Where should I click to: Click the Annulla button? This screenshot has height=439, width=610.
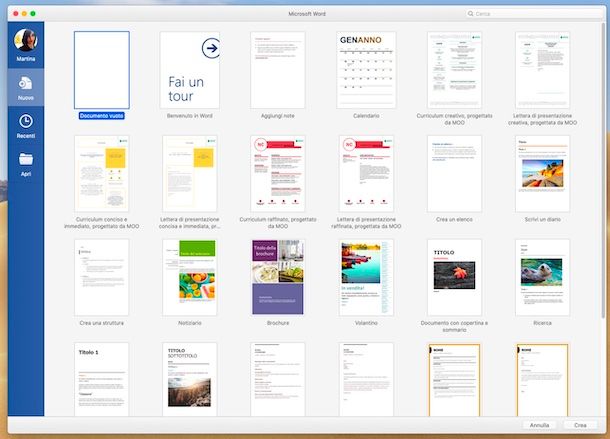tap(539, 425)
